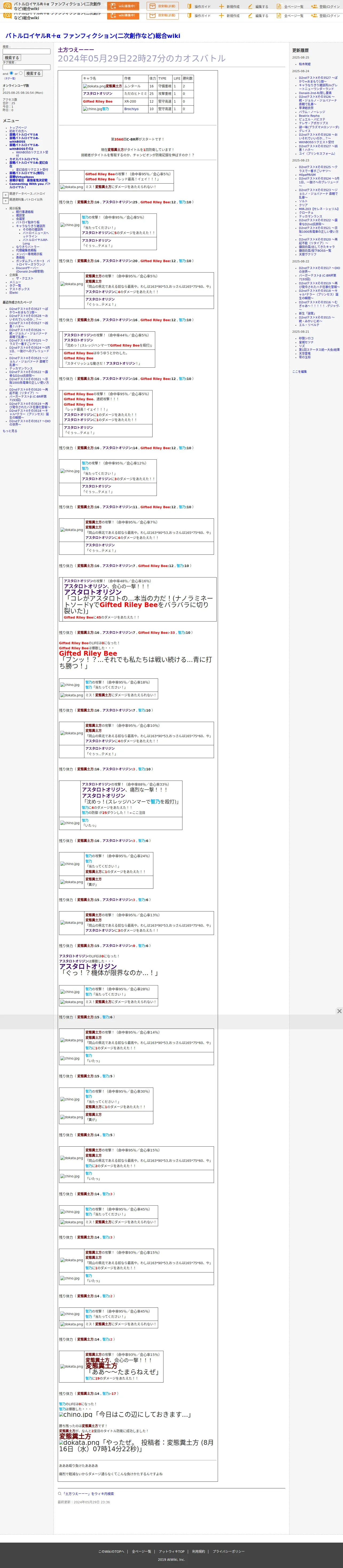The width and height of the screenshot is (343, 1568).
Task: Open このWikiのTOPへ footer link
Action: pos(111,1551)
